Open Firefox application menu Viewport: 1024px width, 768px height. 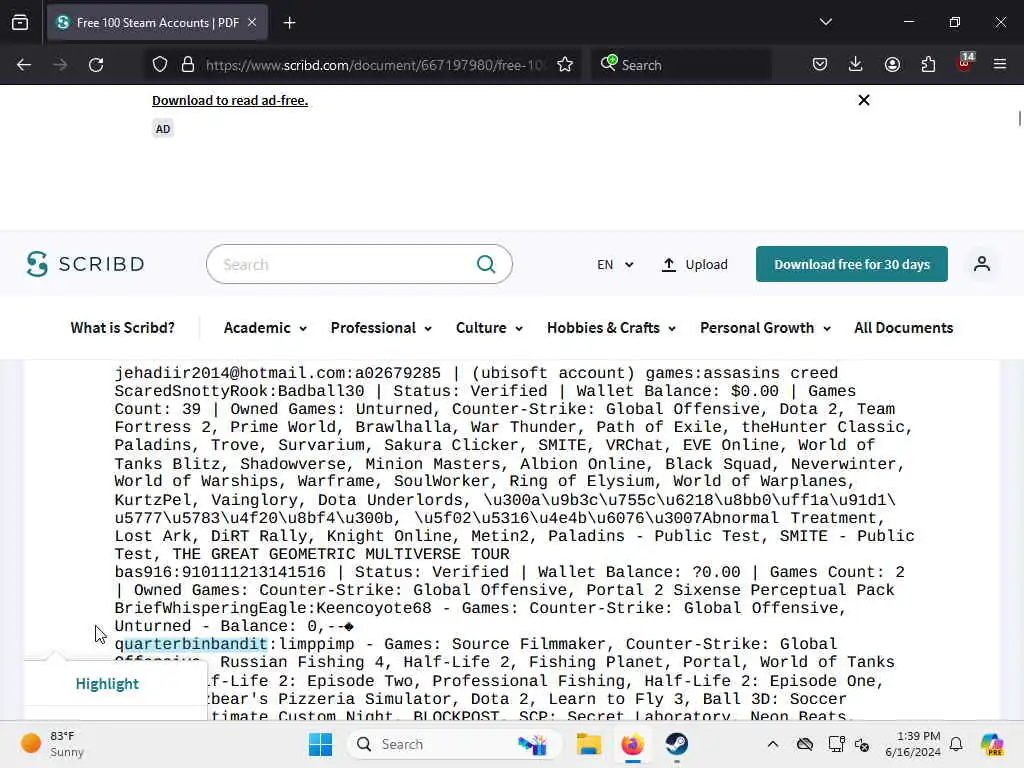[1000, 64]
